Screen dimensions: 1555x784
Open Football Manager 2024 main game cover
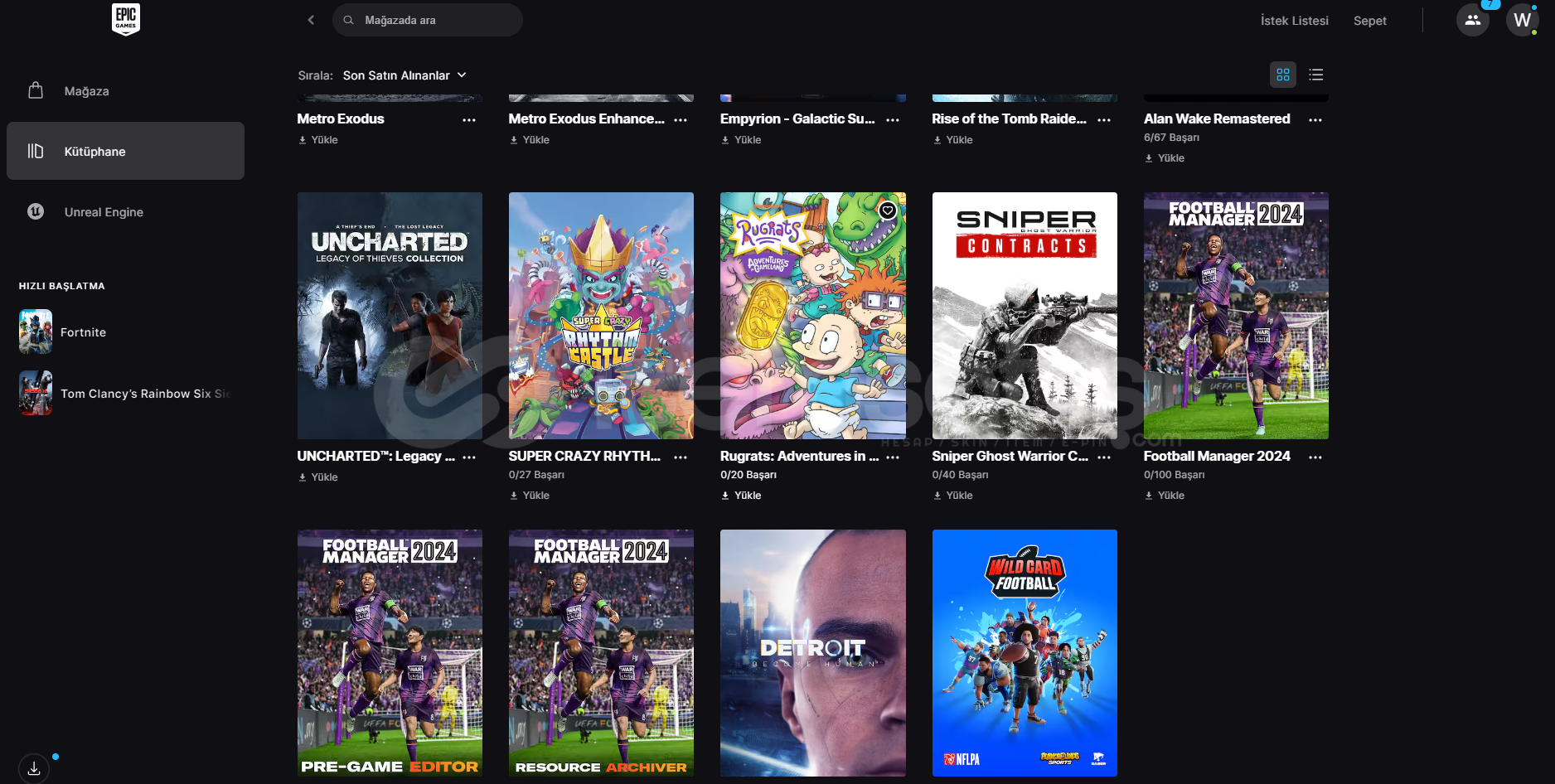point(1236,316)
